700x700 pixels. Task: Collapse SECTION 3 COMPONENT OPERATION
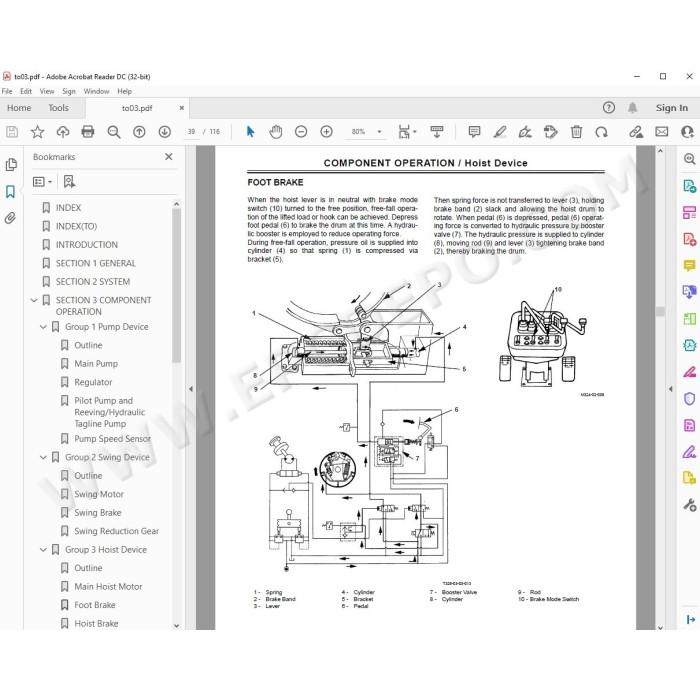pyautogui.click(x=34, y=300)
